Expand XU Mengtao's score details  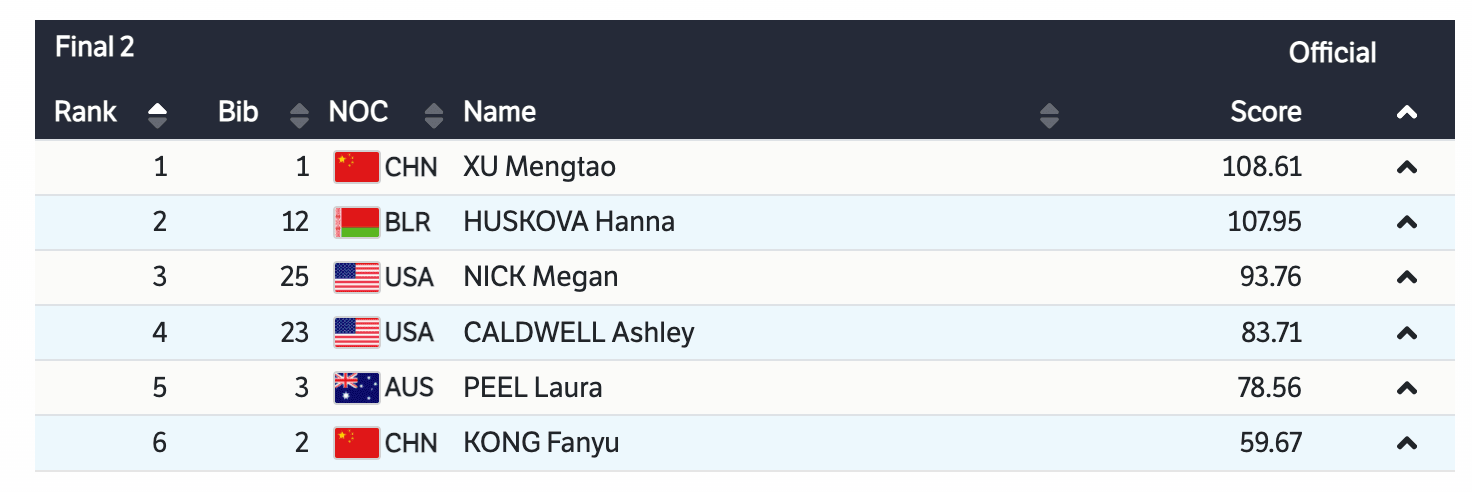pyautogui.click(x=1406, y=168)
